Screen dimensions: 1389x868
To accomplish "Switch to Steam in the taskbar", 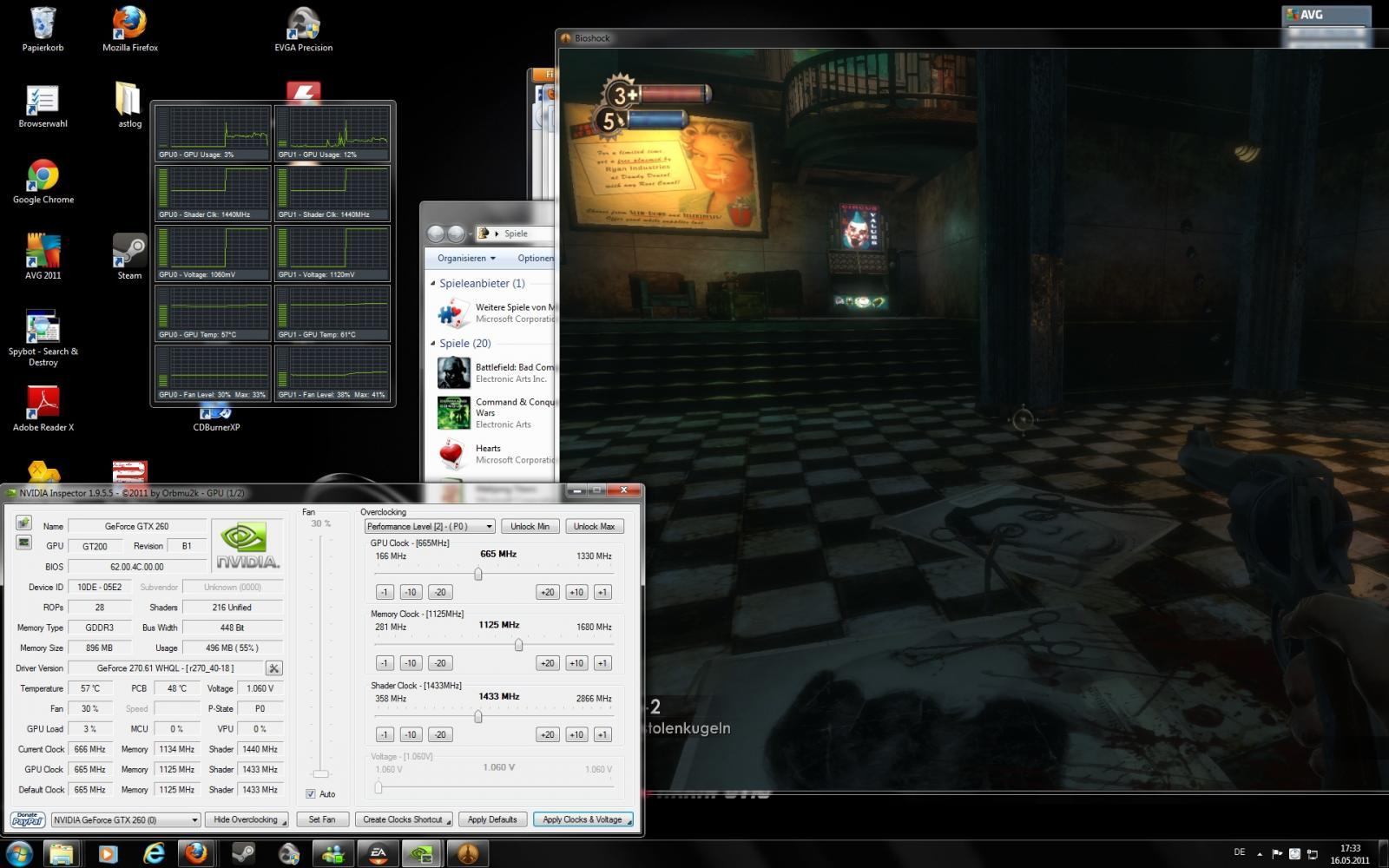I will tap(242, 853).
